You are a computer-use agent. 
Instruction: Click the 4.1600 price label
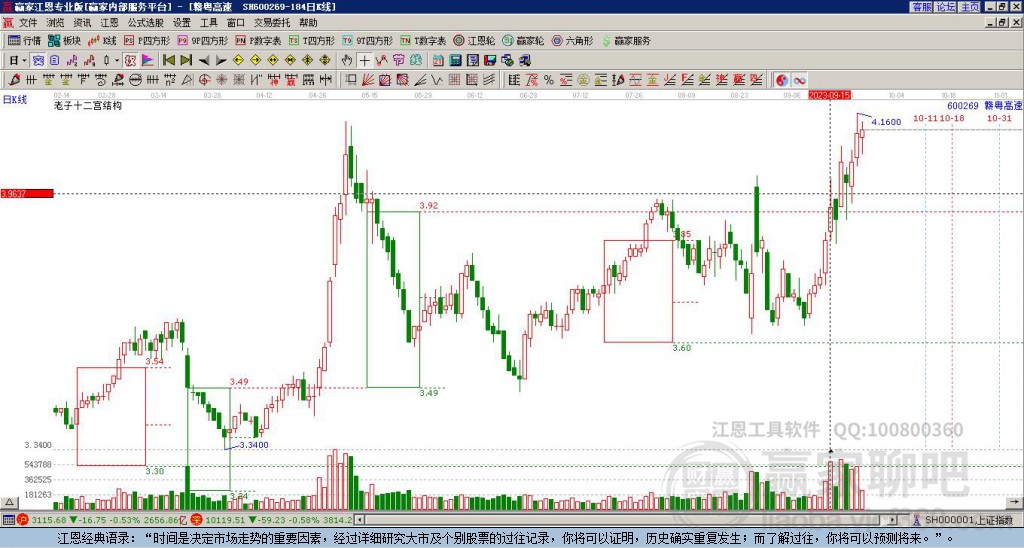click(x=886, y=122)
